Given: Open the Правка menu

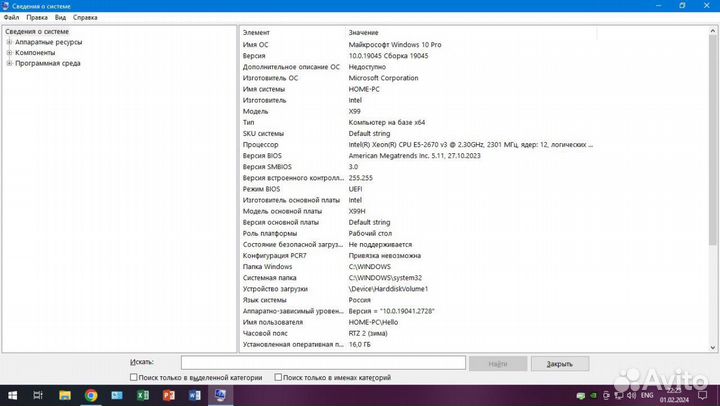Looking at the screenshot, I should [37, 17].
